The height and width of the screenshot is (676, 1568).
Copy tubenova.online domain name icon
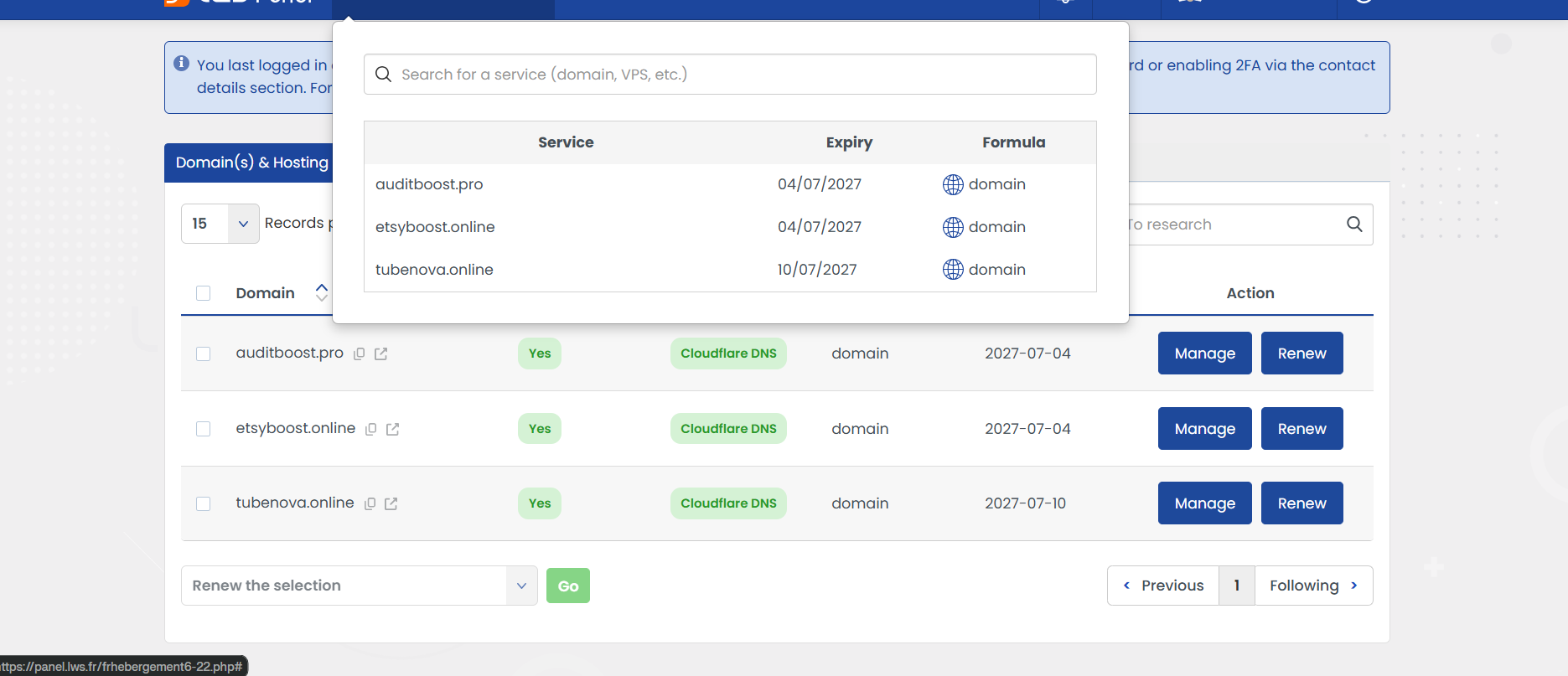pyautogui.click(x=370, y=503)
